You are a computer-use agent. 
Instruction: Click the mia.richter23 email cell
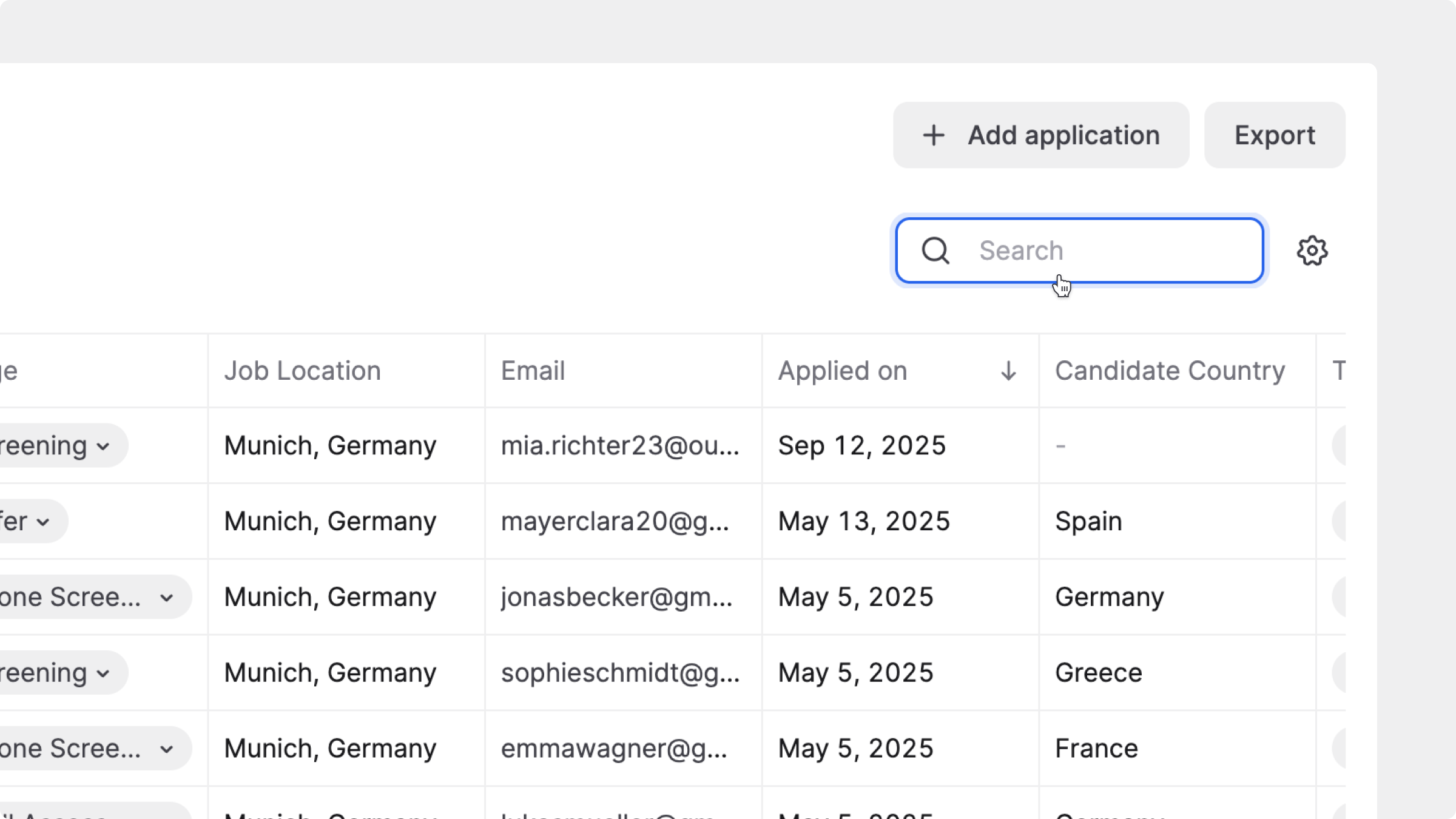click(x=620, y=446)
